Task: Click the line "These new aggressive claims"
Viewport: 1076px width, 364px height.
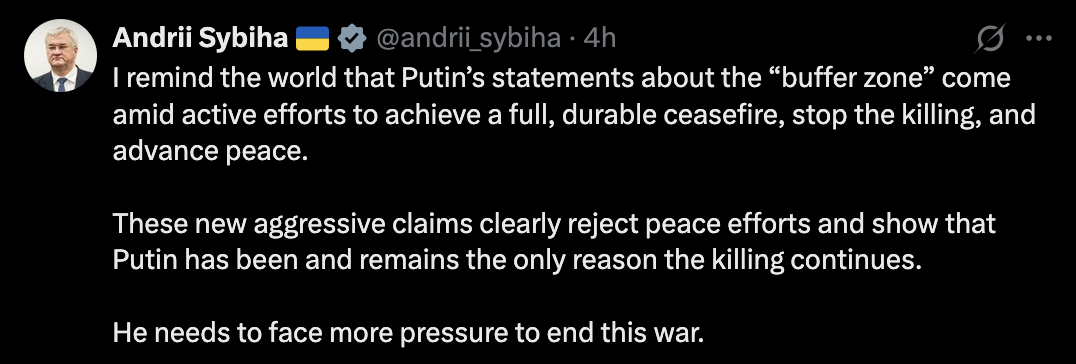Action: click(x=554, y=224)
